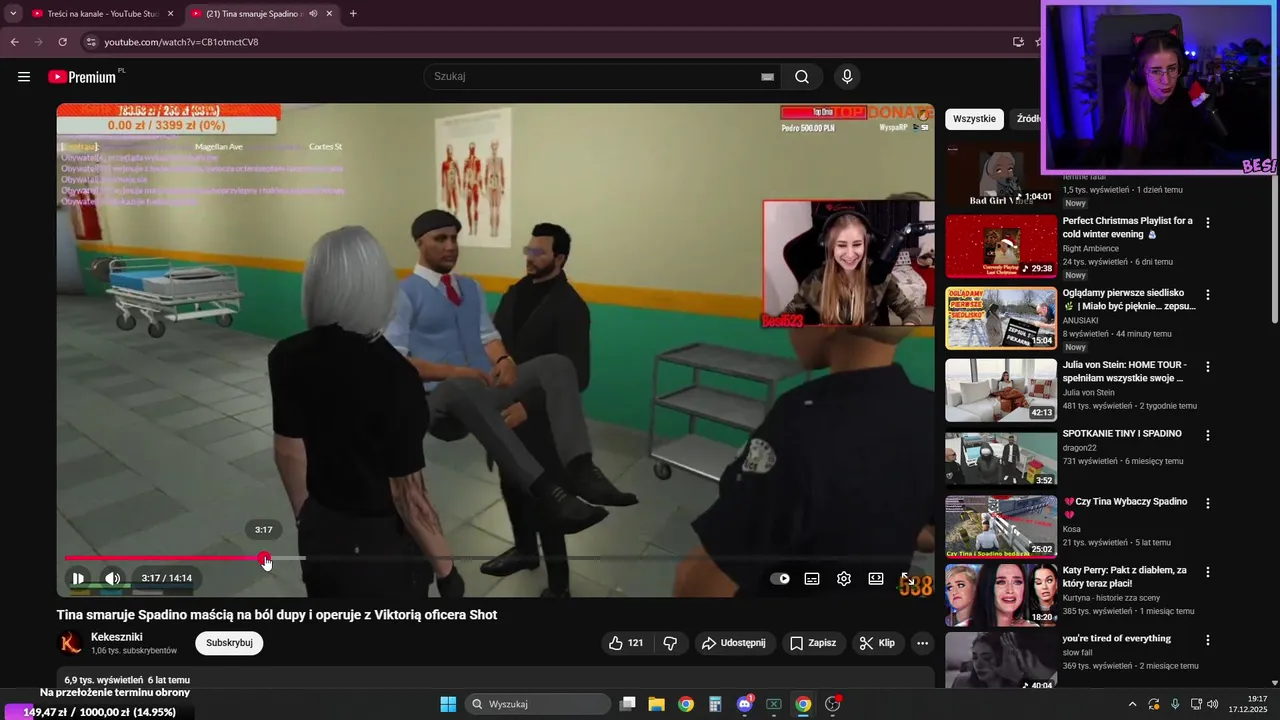
Task: Open the YouTube guide hamburger menu
Action: click(24, 77)
